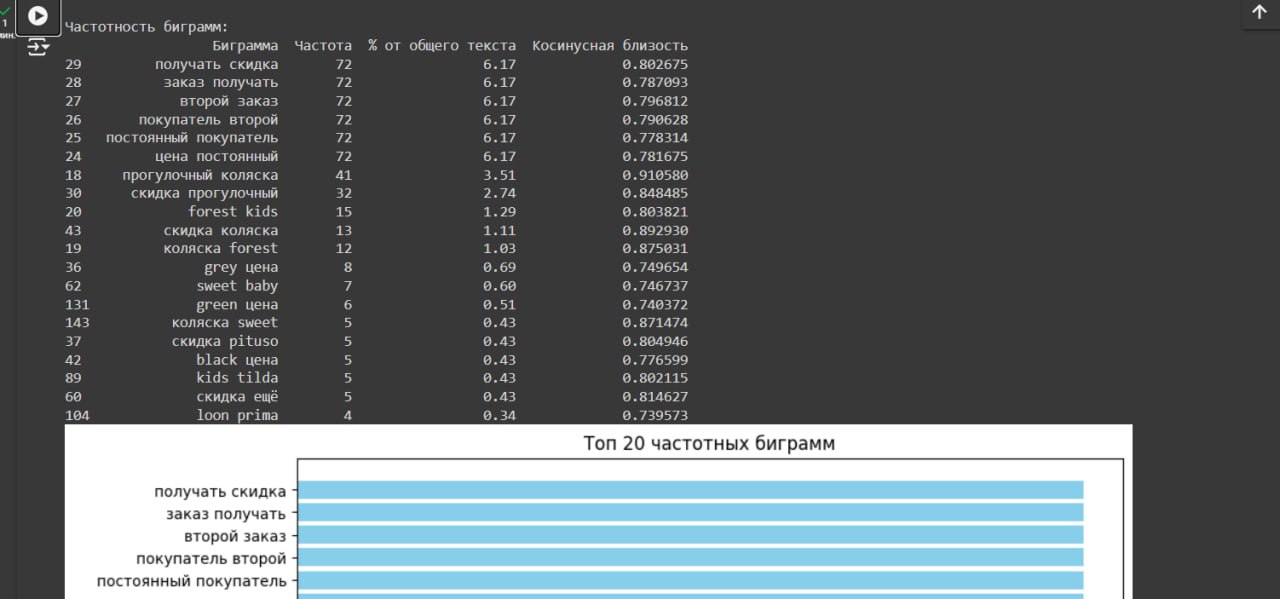Click the 'Частота' column header
This screenshot has width=1280, height=599.
coord(323,46)
